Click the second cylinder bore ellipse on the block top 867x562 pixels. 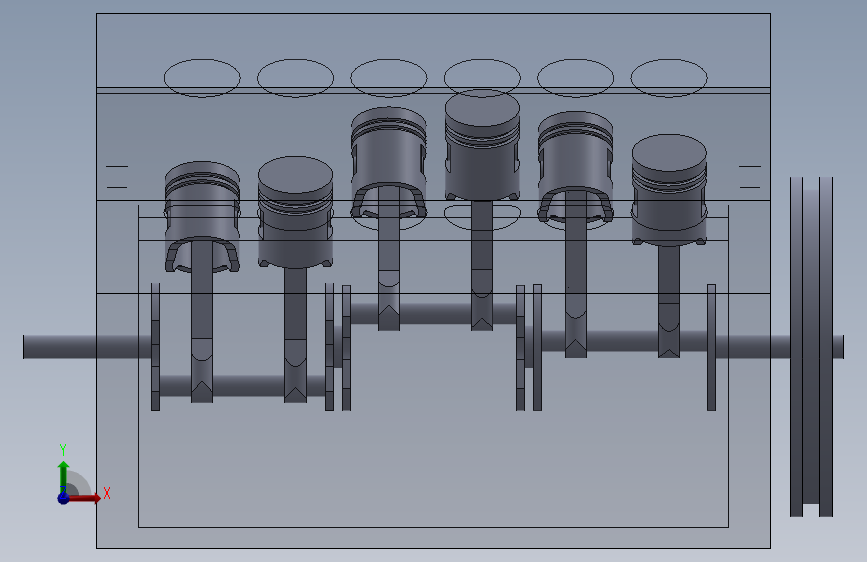point(295,78)
